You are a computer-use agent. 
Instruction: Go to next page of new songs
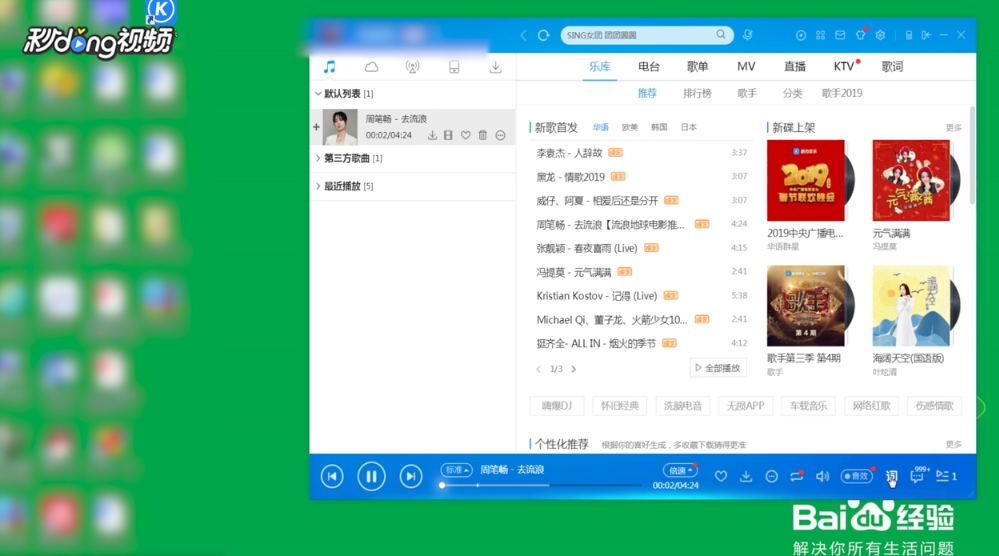point(574,369)
